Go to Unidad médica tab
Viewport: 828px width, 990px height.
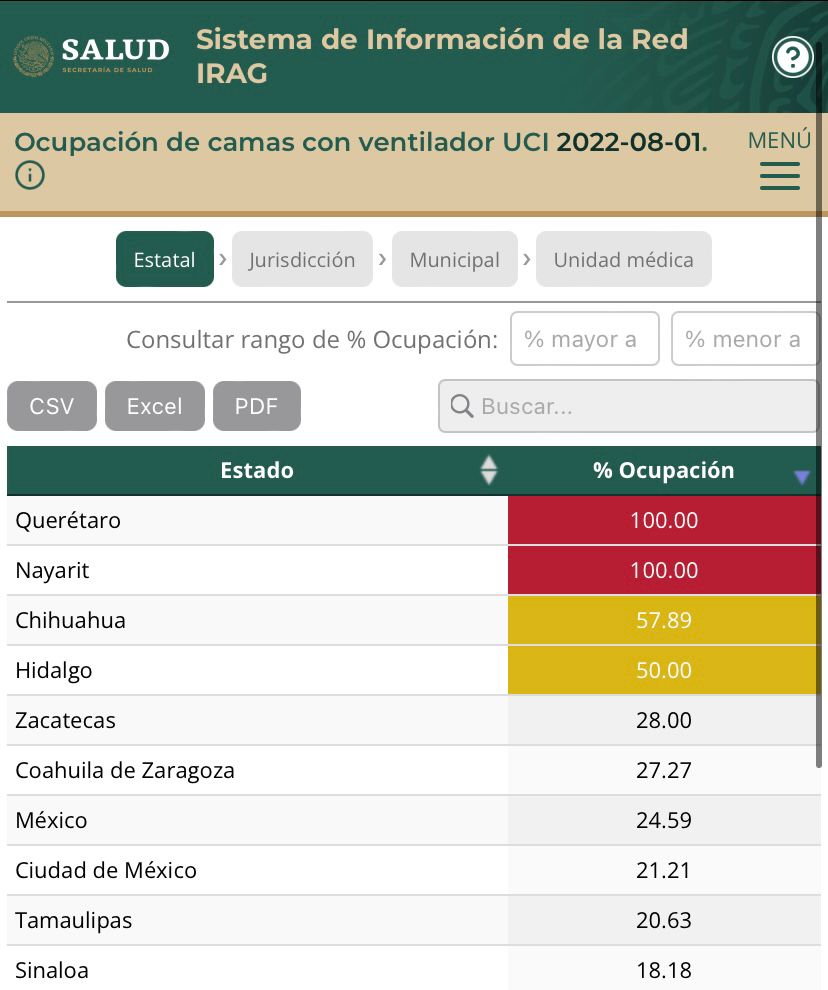pos(624,259)
